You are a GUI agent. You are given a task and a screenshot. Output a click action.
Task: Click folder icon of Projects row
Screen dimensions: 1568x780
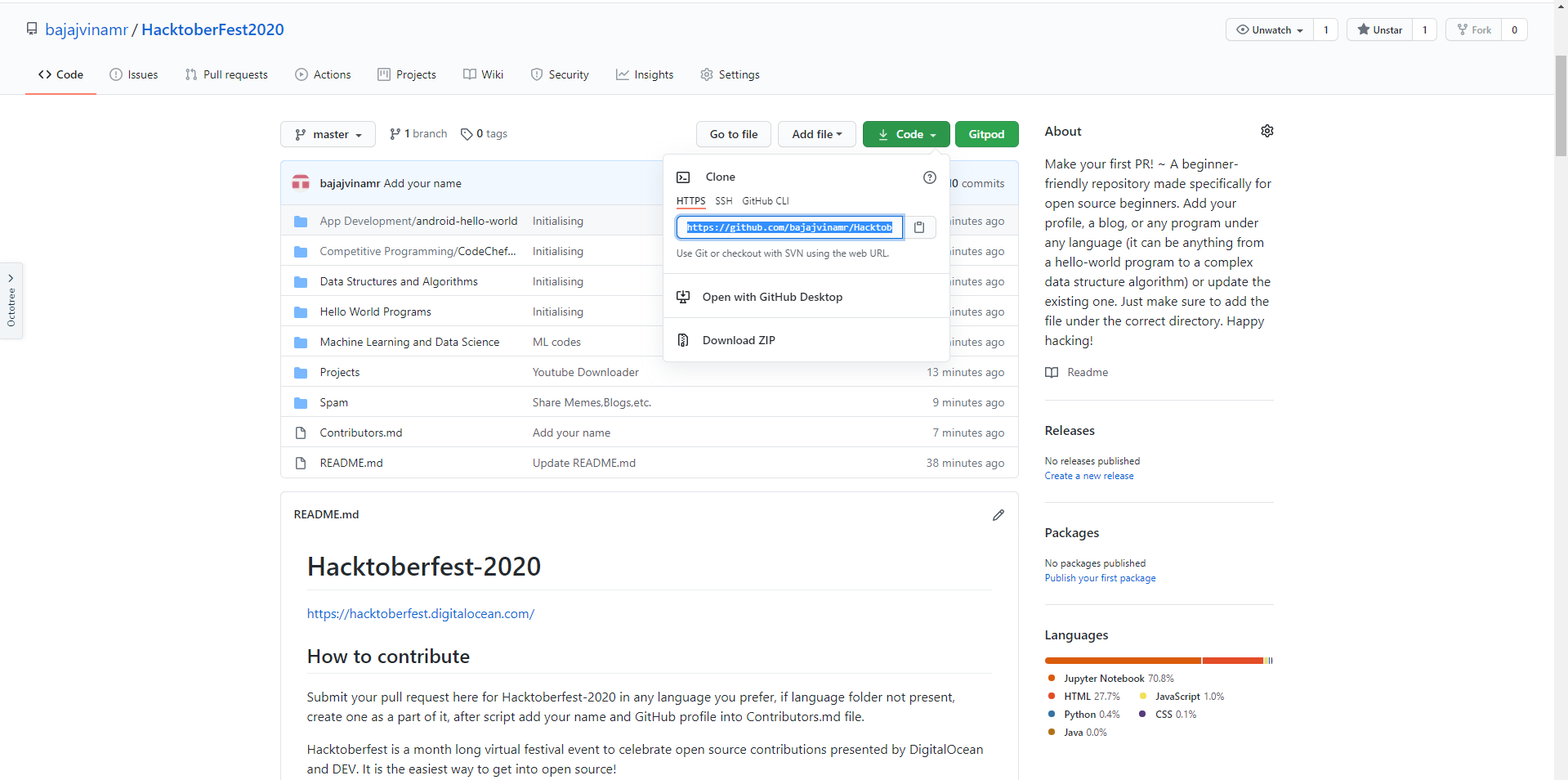[301, 373]
